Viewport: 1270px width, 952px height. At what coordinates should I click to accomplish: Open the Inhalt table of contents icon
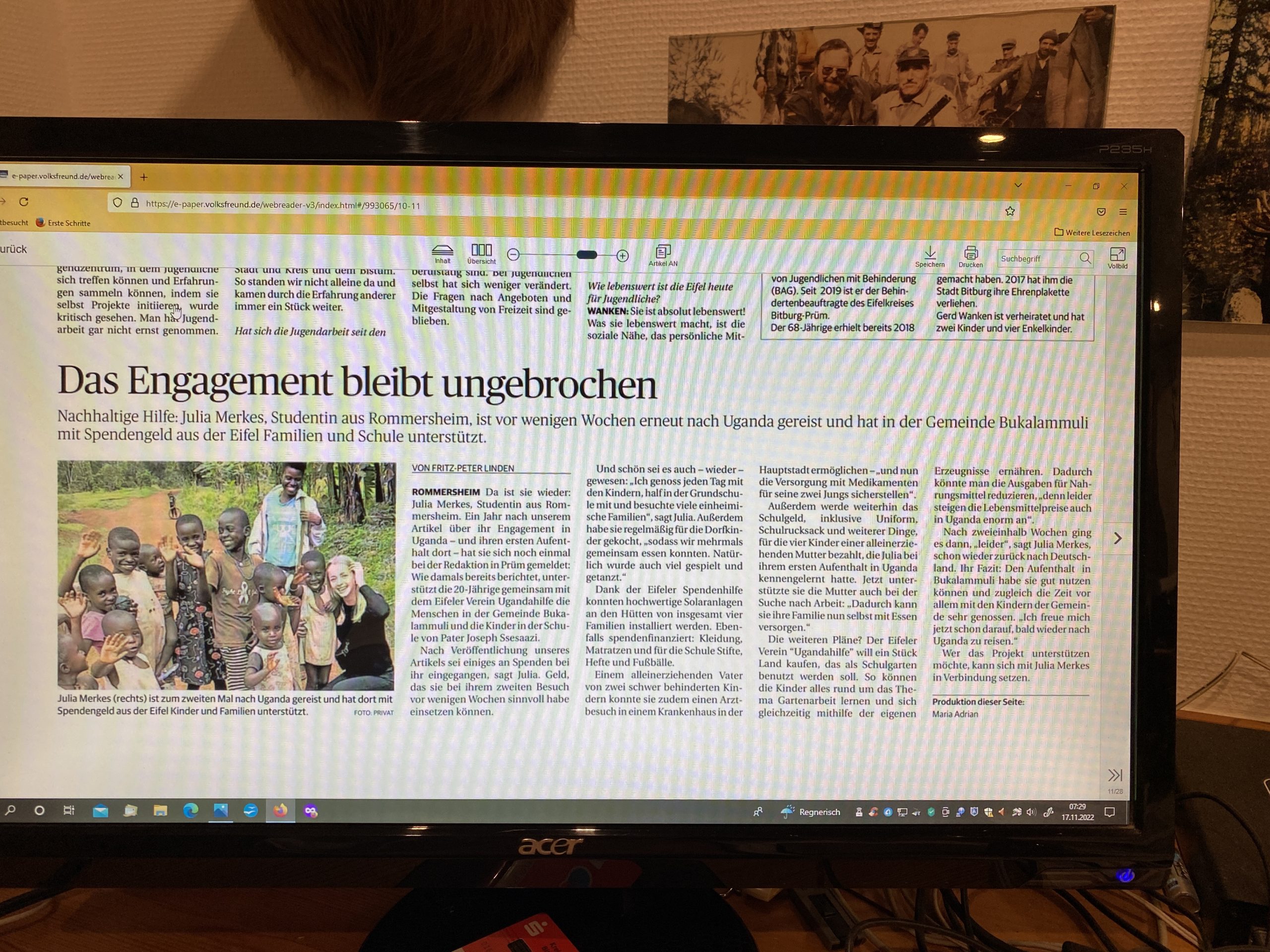[x=442, y=251]
